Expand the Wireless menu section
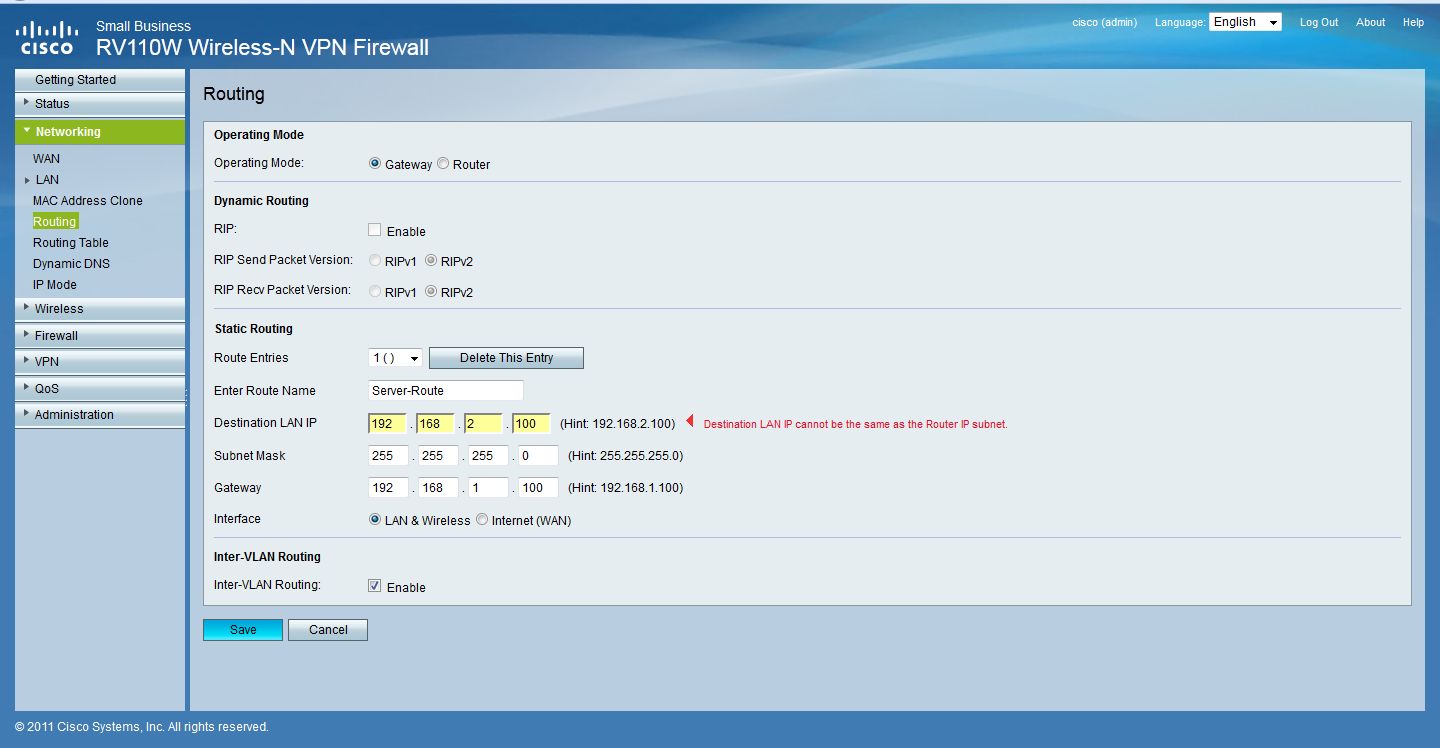The image size is (1440, 748). pos(100,309)
